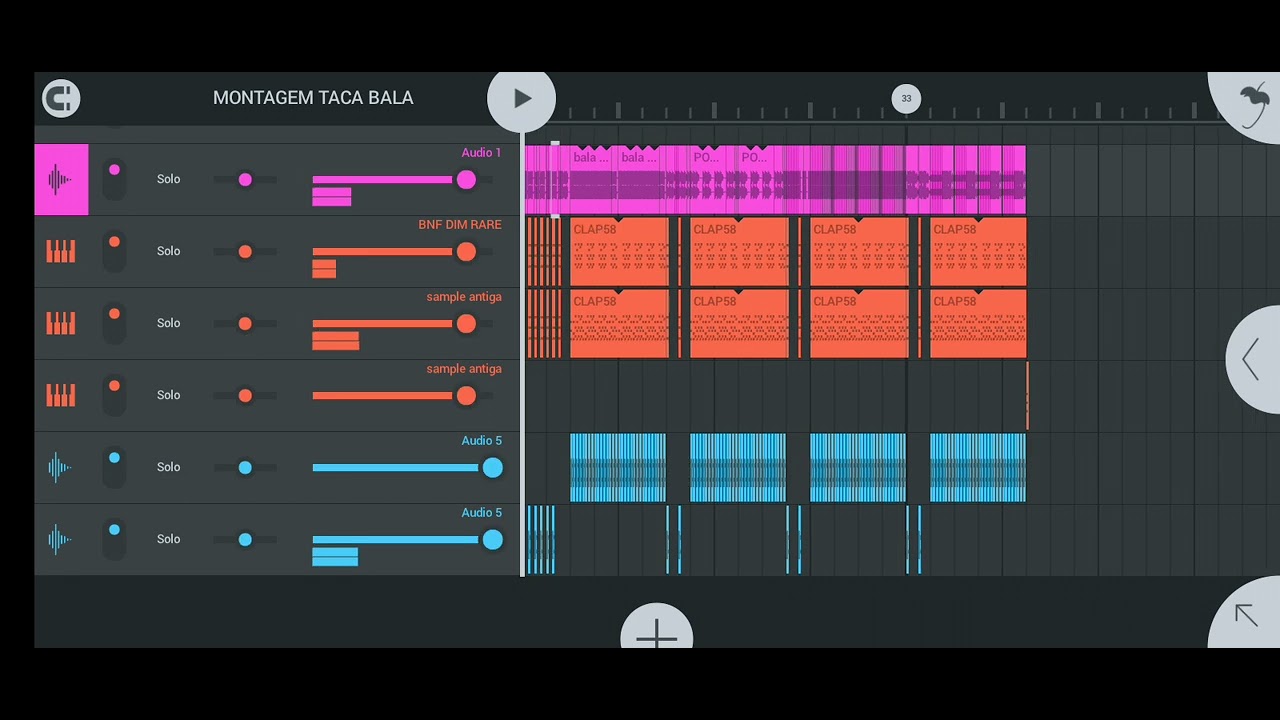The width and height of the screenshot is (1280, 720).
Task: Click the BNF DIM RARE volume slider
Action: click(403, 252)
